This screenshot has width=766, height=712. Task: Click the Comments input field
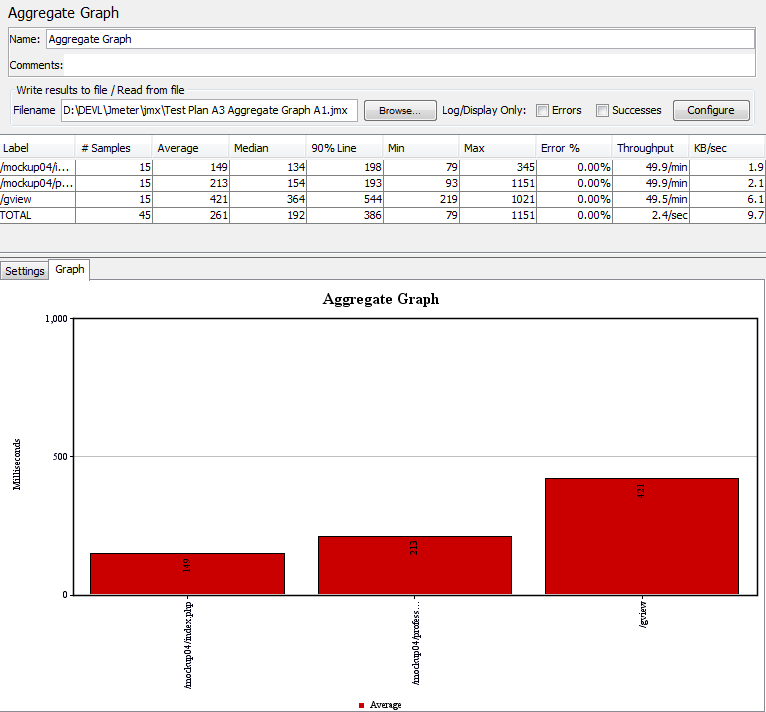tap(410, 65)
